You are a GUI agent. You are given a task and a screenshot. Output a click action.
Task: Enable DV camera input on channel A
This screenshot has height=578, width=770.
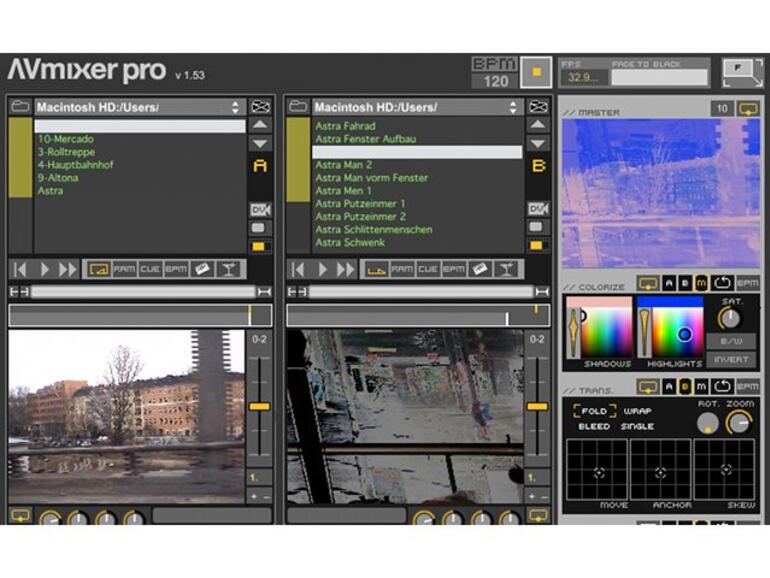click(260, 210)
